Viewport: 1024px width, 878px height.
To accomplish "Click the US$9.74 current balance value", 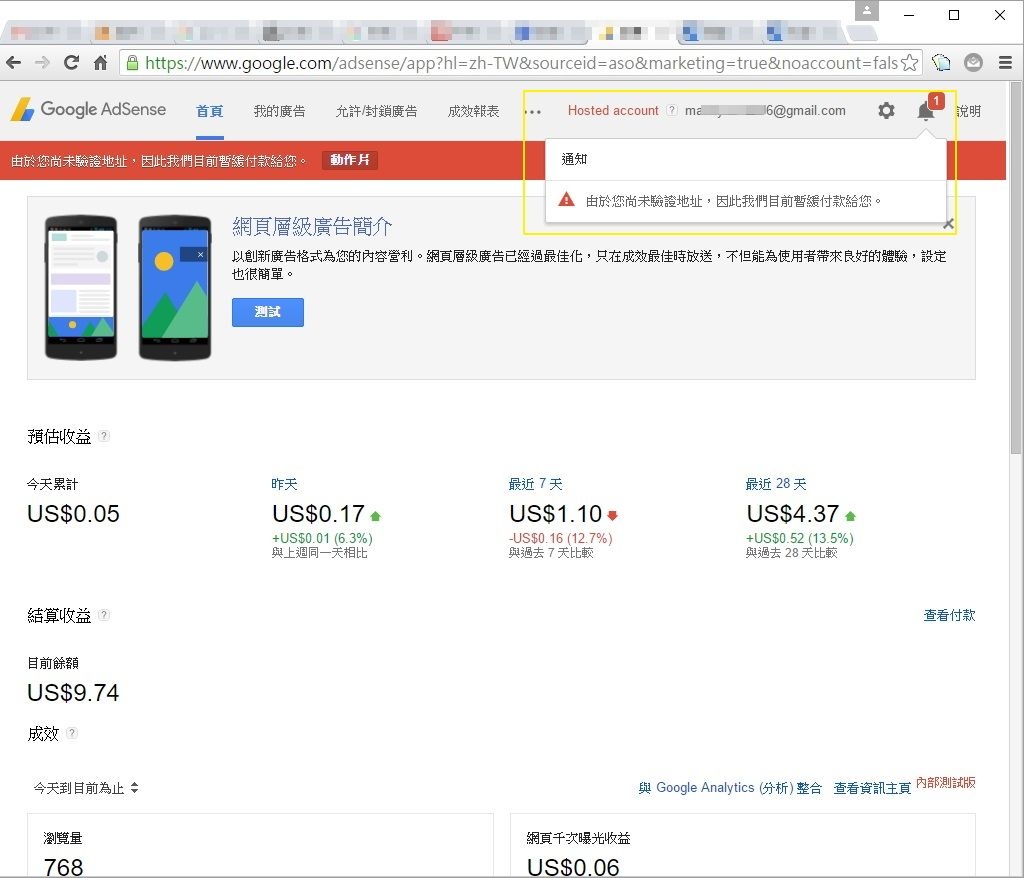I will (x=73, y=693).
